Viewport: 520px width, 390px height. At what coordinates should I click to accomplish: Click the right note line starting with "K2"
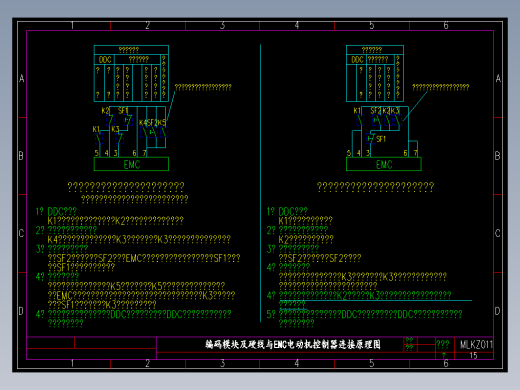pos(306,239)
